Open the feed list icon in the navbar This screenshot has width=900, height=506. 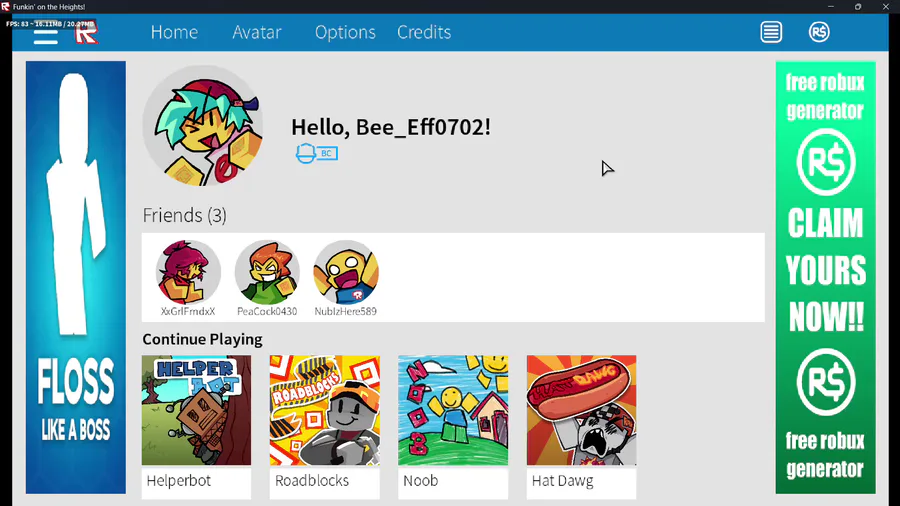(771, 32)
